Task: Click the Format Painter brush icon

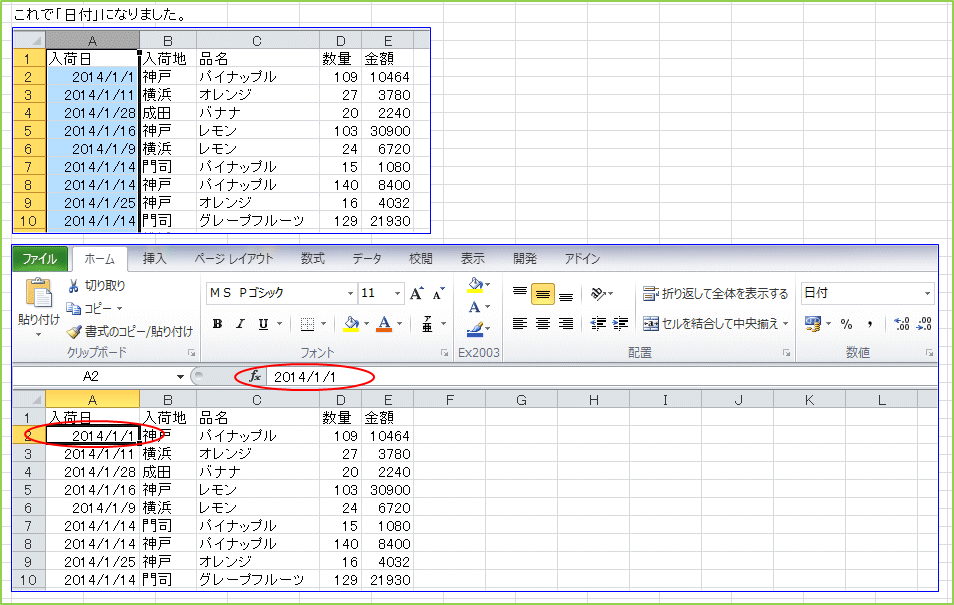Action: click(73, 332)
